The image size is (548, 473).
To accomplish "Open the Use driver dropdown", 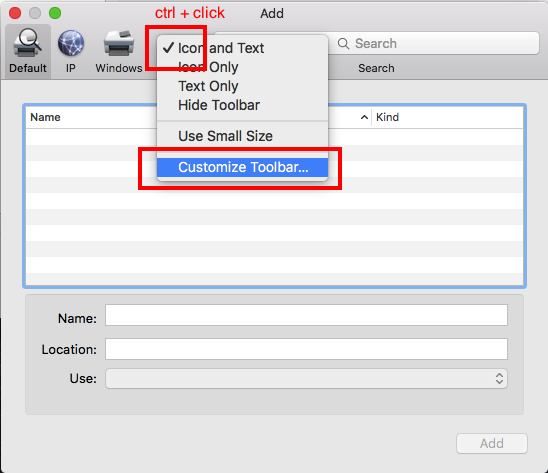I will pyautogui.click(x=306, y=379).
